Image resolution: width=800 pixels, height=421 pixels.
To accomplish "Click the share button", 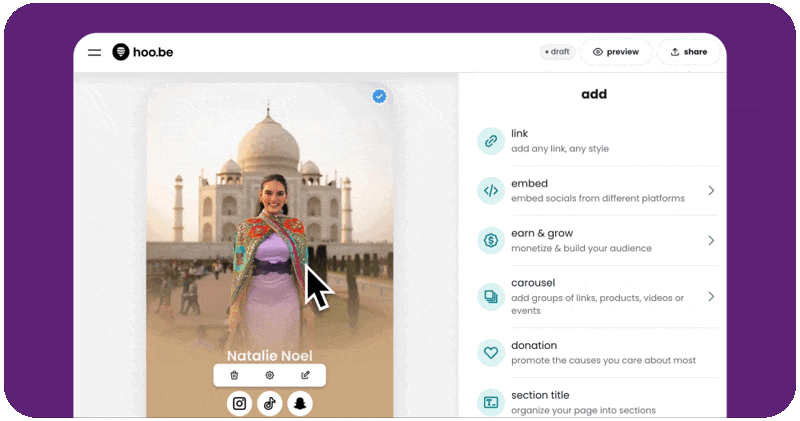I will pyautogui.click(x=689, y=52).
